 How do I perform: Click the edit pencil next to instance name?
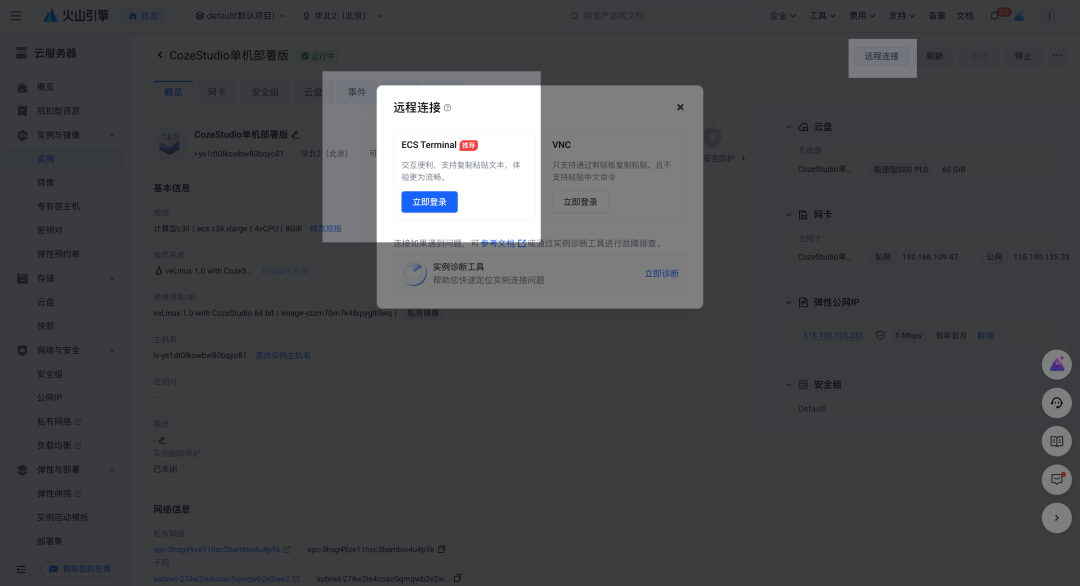(x=295, y=134)
